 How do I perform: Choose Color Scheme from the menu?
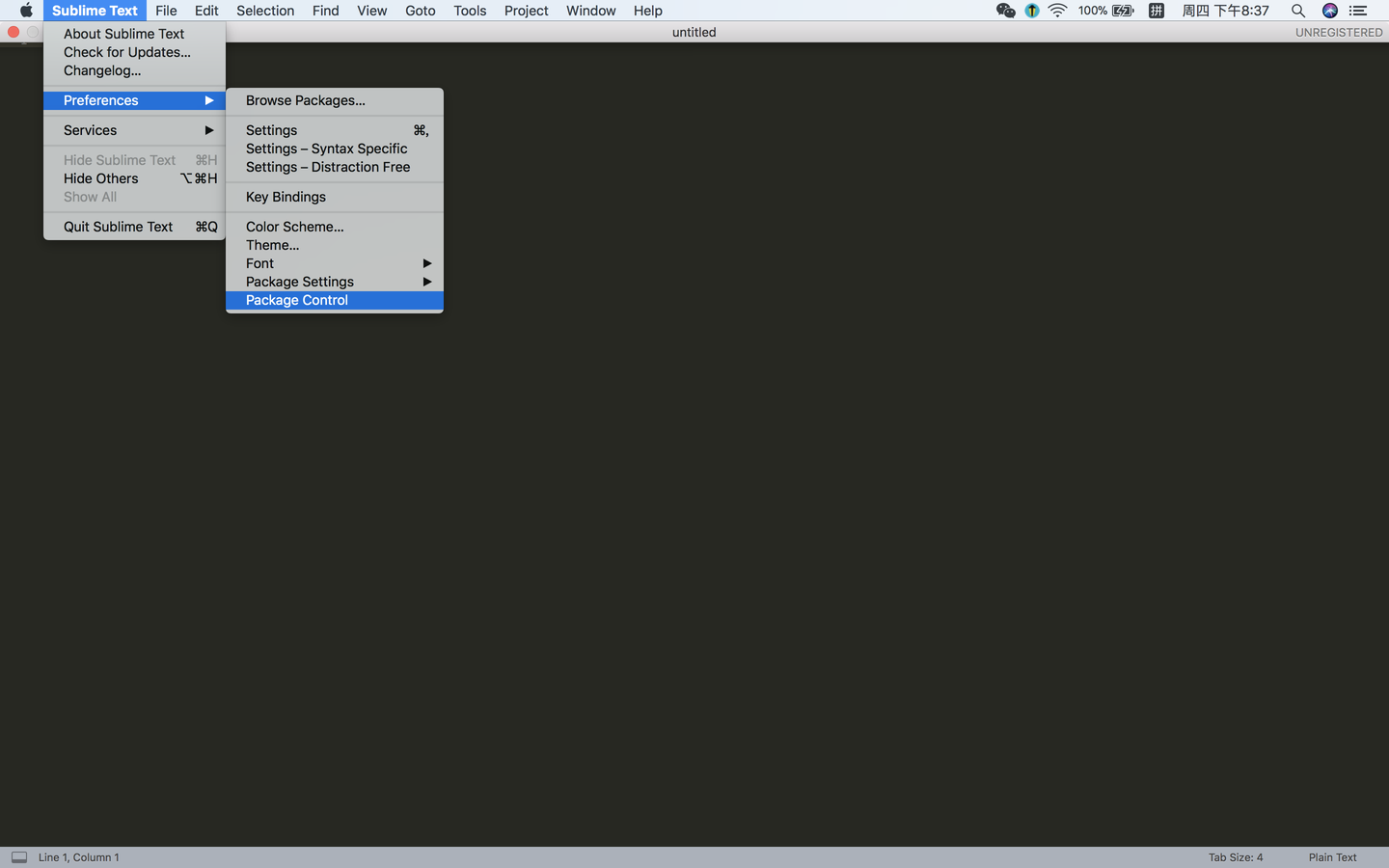click(294, 226)
